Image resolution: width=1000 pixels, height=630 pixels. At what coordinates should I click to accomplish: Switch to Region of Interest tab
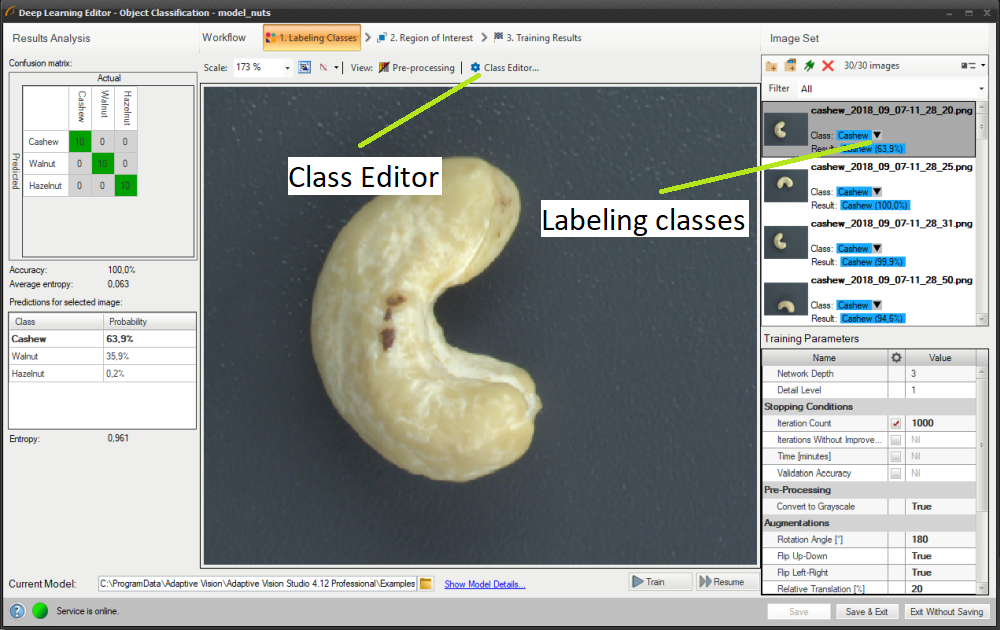pos(425,38)
